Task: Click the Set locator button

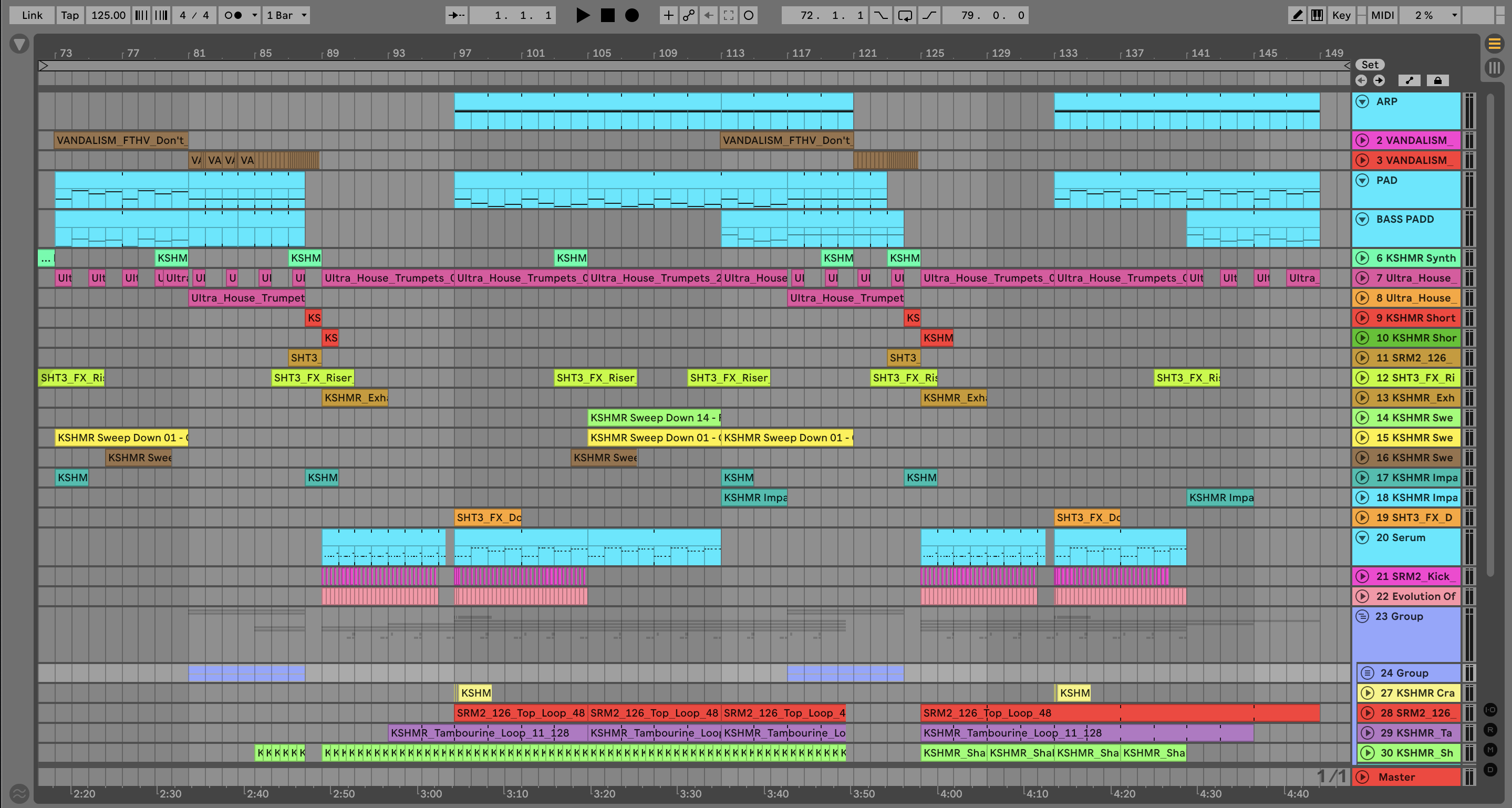Action: tap(1370, 65)
